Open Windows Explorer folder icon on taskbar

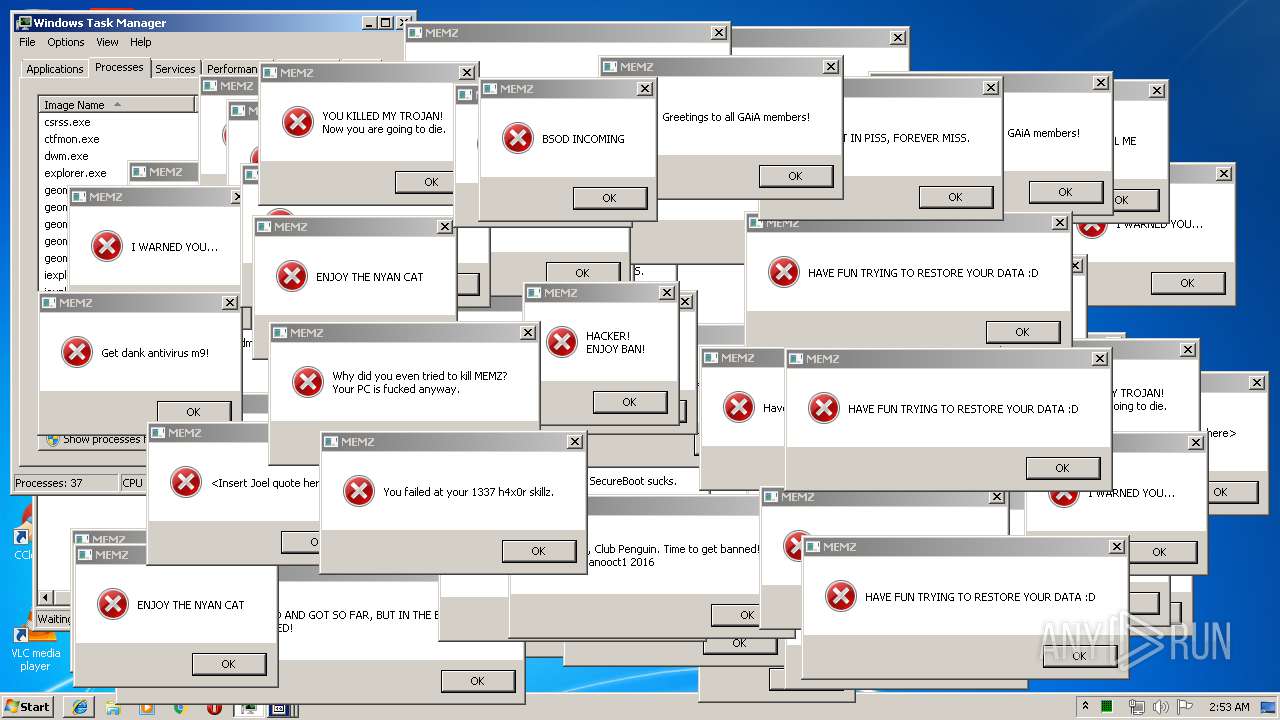pos(114,707)
